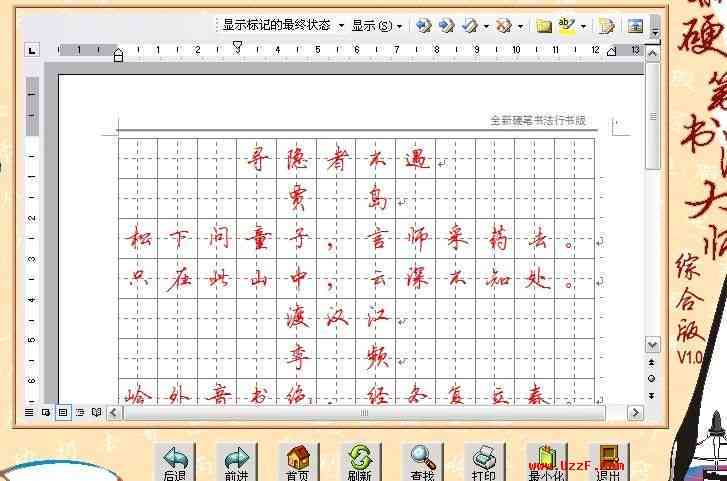Insert a new comment

(543, 26)
